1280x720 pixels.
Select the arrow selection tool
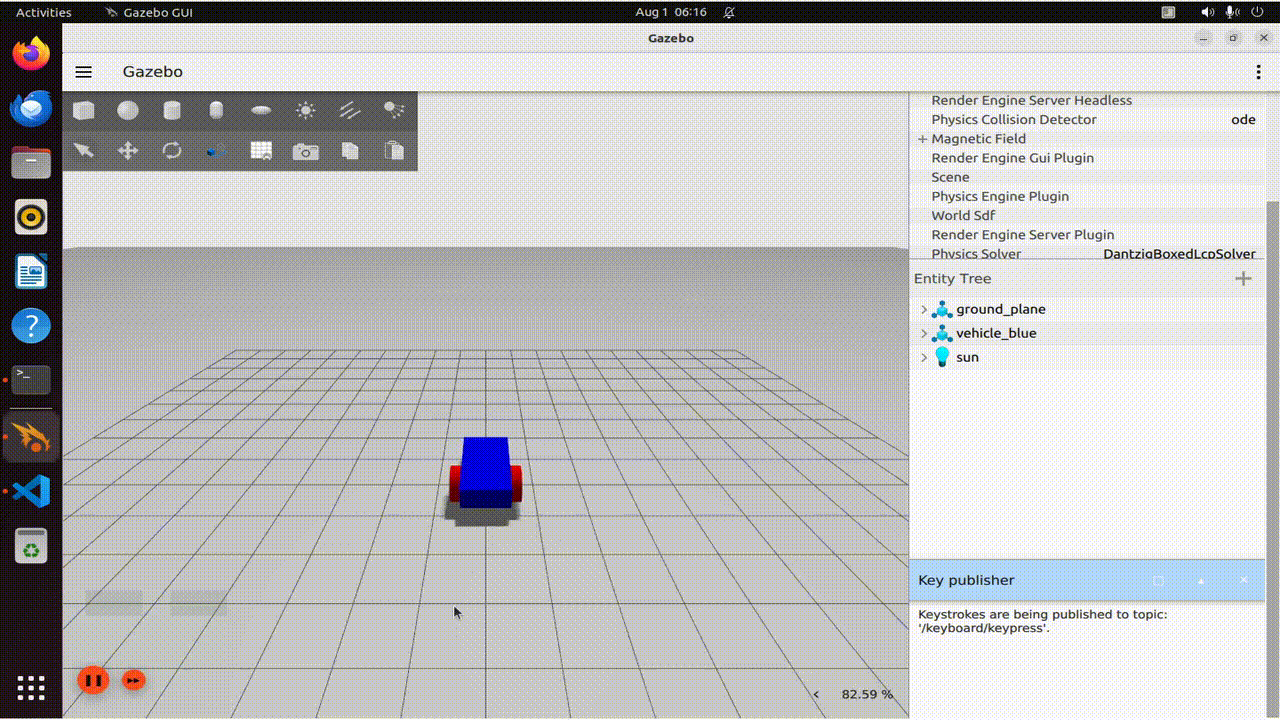point(84,149)
